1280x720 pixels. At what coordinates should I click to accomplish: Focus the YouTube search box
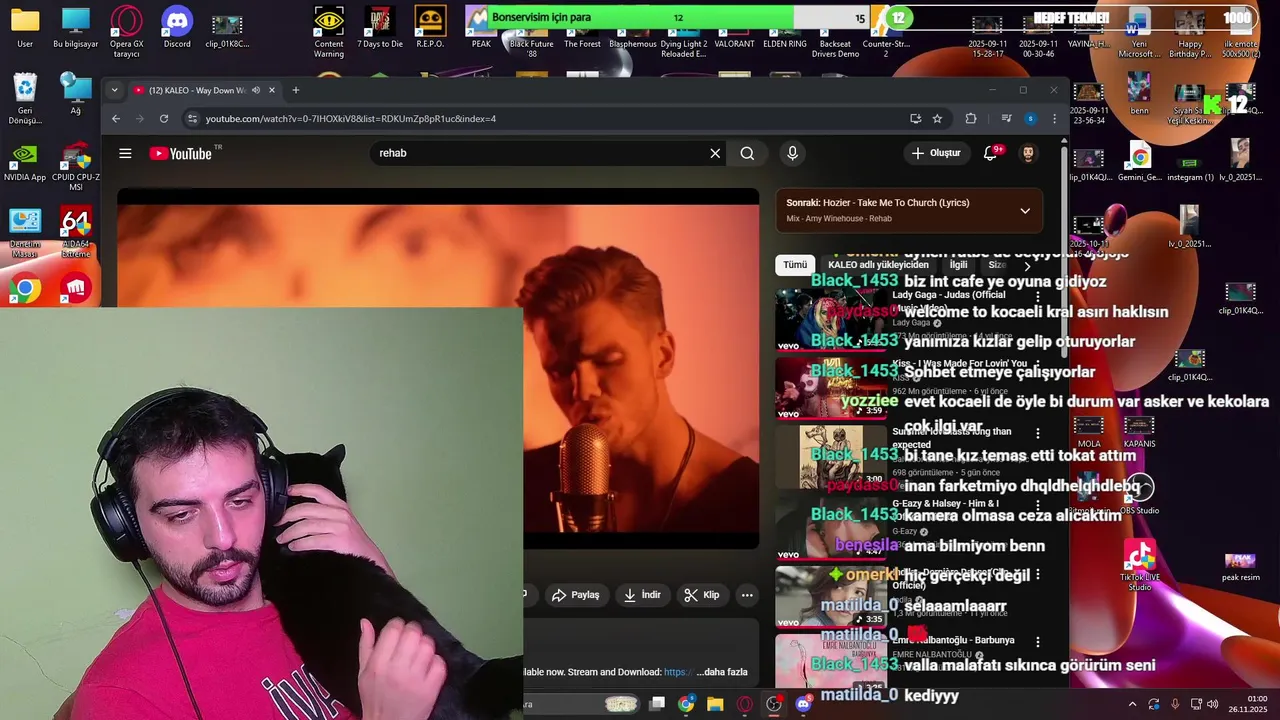click(540, 153)
